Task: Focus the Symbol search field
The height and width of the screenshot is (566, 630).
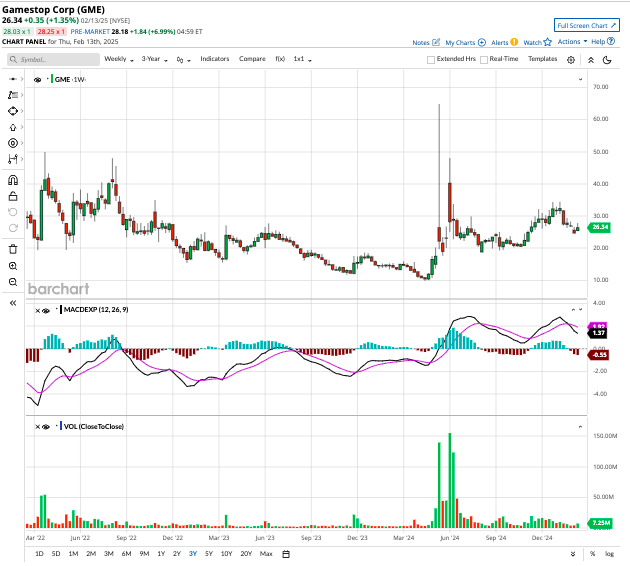Action: point(53,59)
